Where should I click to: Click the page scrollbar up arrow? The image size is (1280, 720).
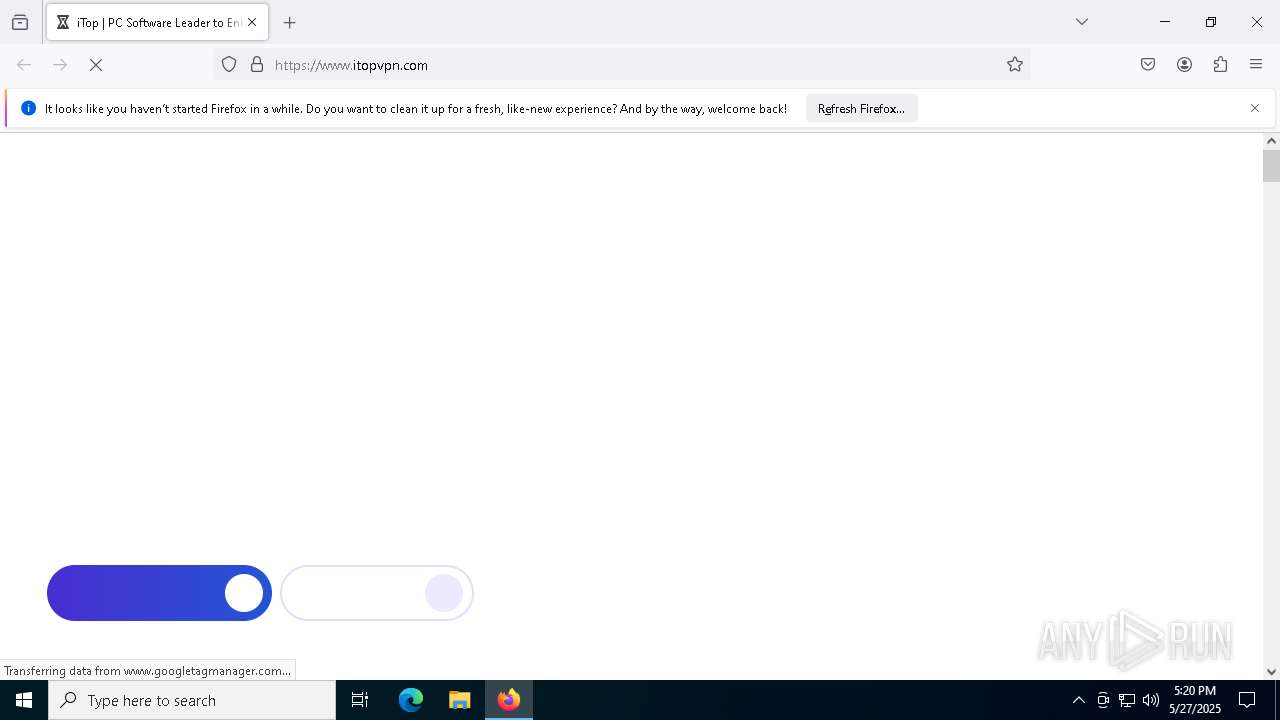coord(1271,141)
